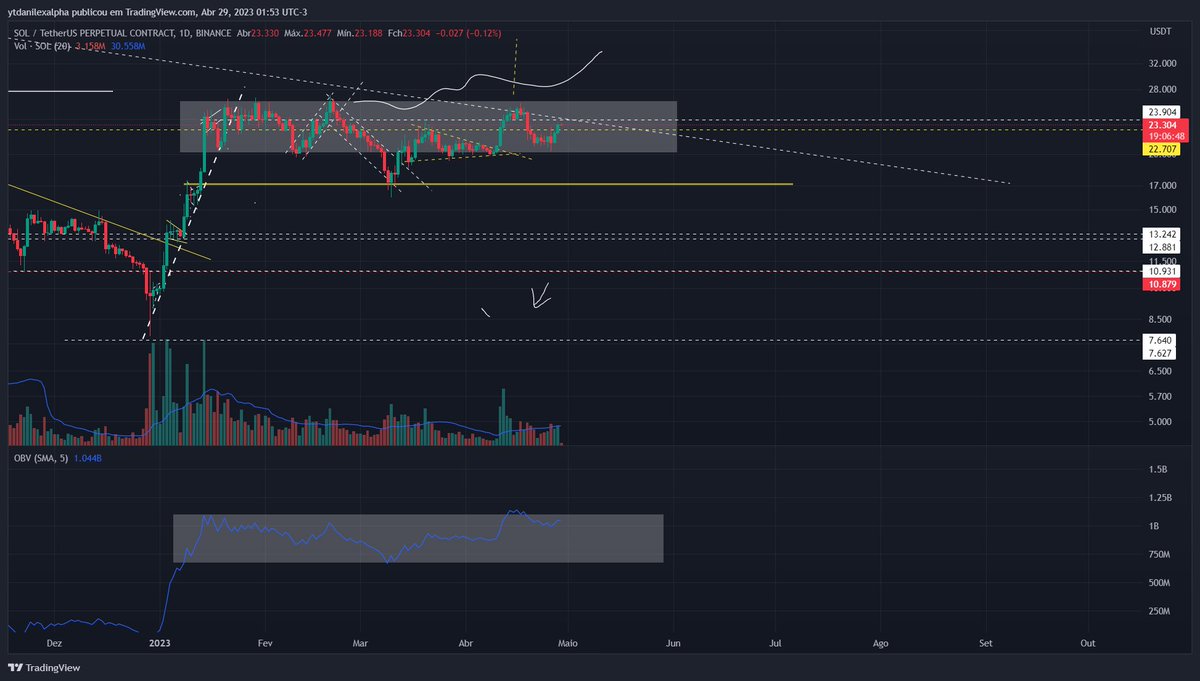The width and height of the screenshot is (1200, 681).
Task: Click the red 10.879 price label
Action: pos(1160,284)
